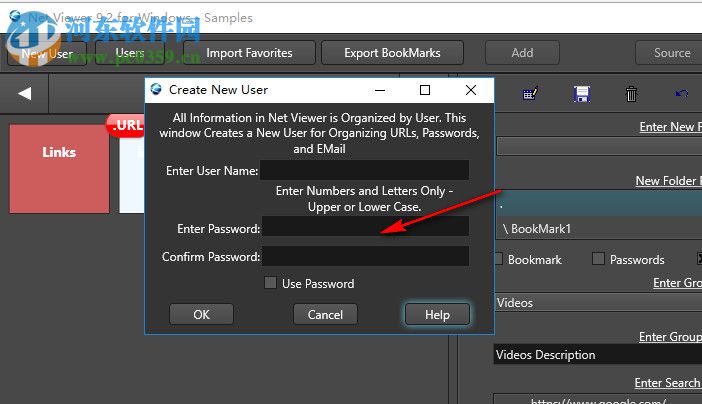Click the save floppy disk icon
The width and height of the screenshot is (702, 404).
point(582,94)
